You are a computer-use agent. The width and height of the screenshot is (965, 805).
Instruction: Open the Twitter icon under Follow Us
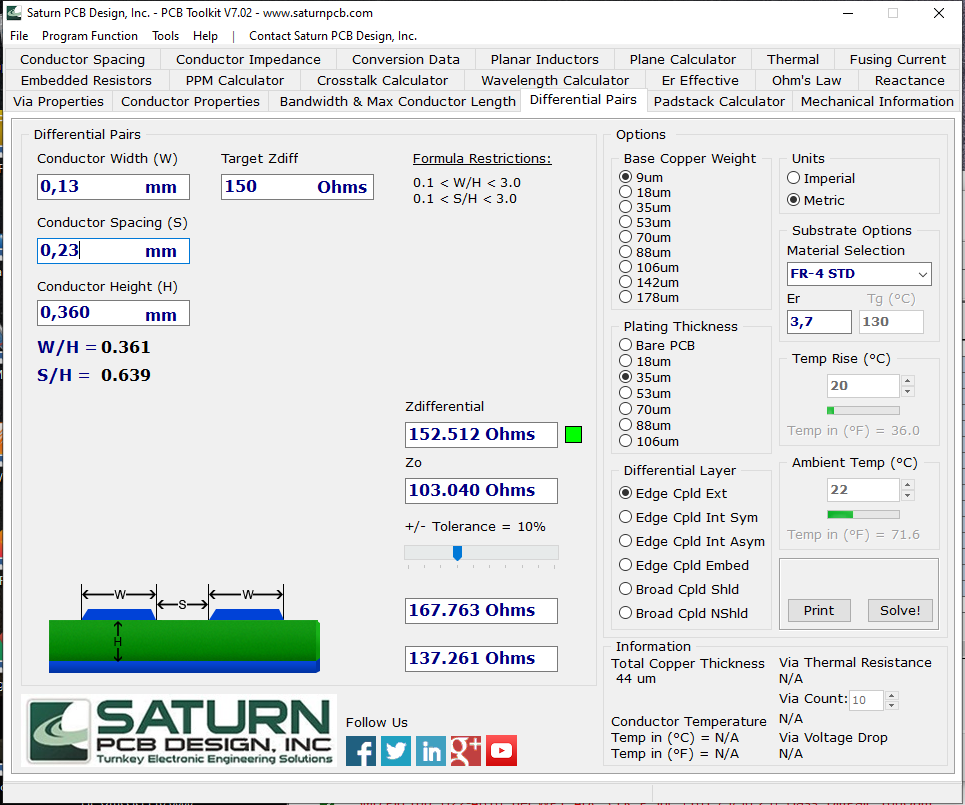396,751
